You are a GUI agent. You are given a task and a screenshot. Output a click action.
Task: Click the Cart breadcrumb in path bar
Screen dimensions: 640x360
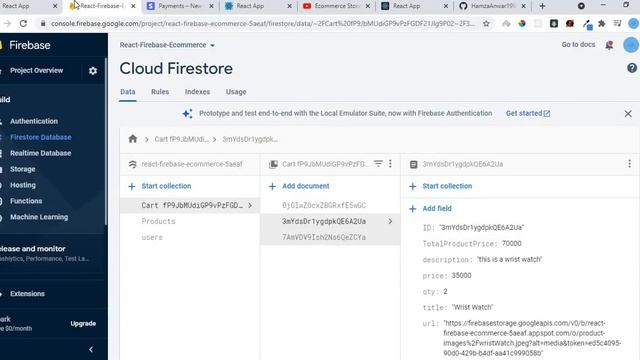tap(182, 139)
